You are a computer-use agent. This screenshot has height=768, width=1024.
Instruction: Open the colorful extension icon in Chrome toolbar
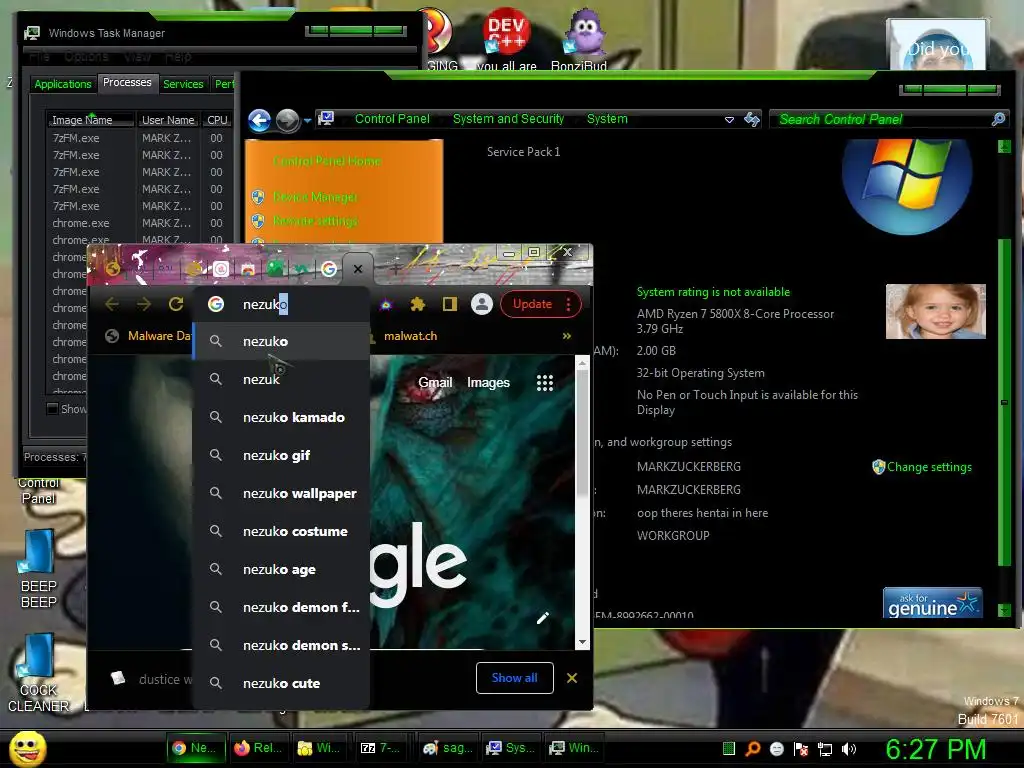[x=386, y=304]
